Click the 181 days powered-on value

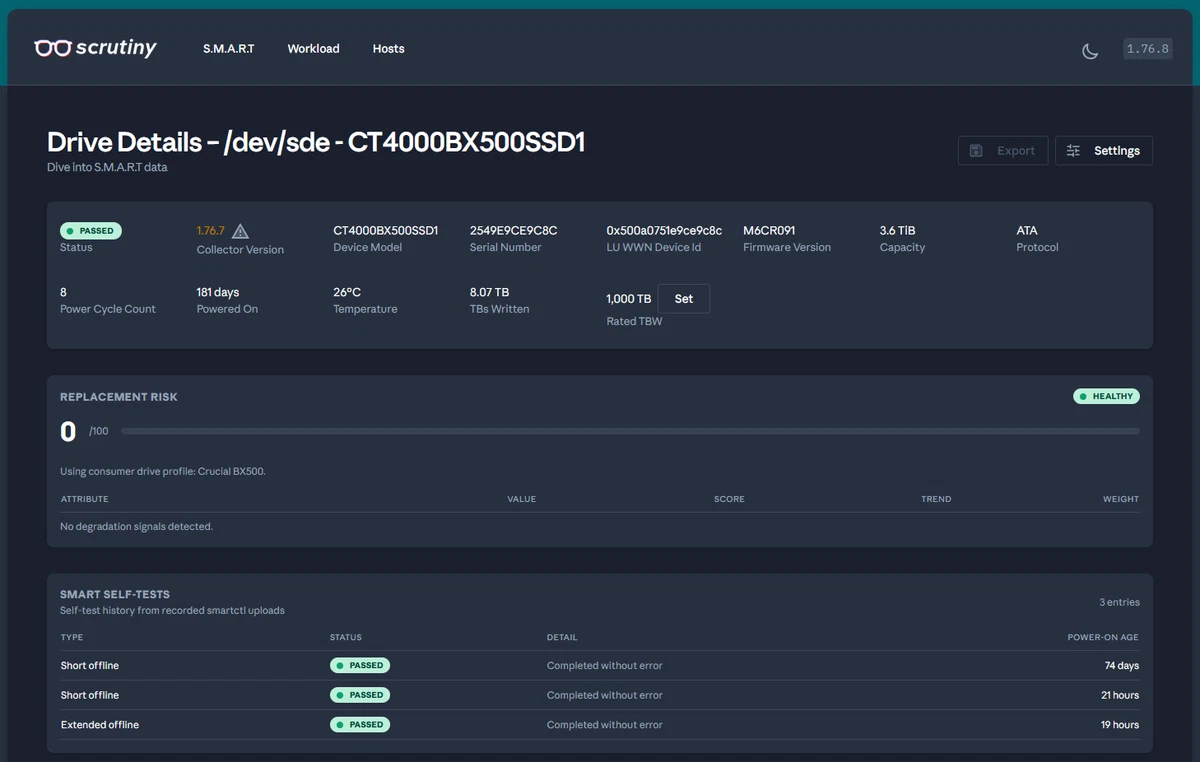(218, 293)
